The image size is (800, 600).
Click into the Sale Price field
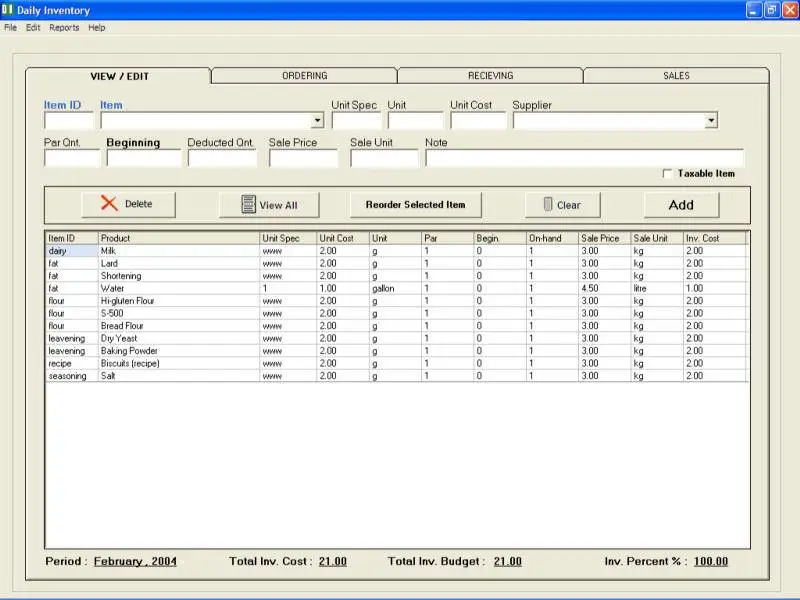click(x=303, y=158)
